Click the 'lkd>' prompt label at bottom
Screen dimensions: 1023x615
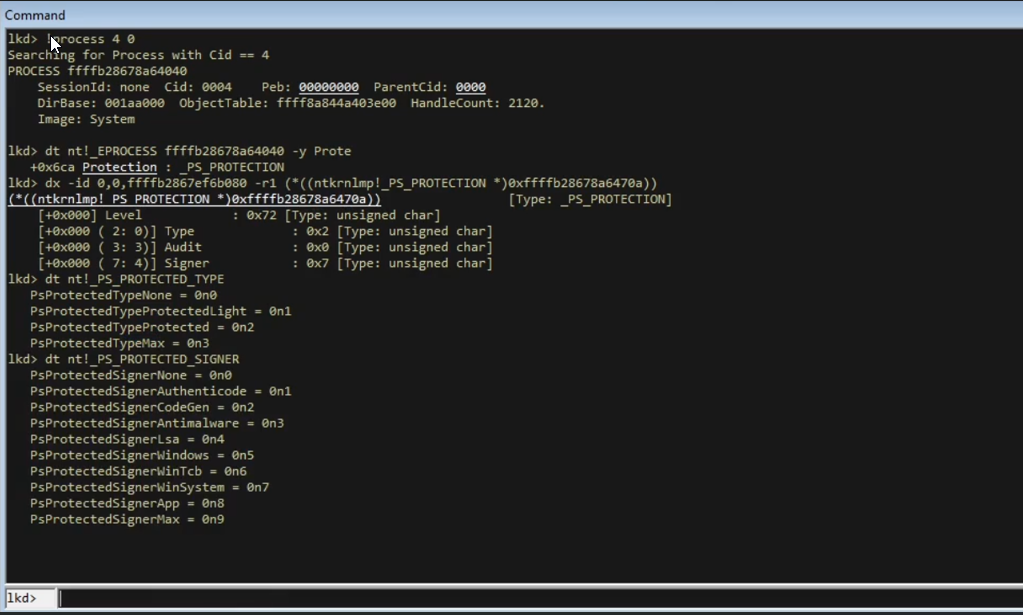pyautogui.click(x=22, y=598)
